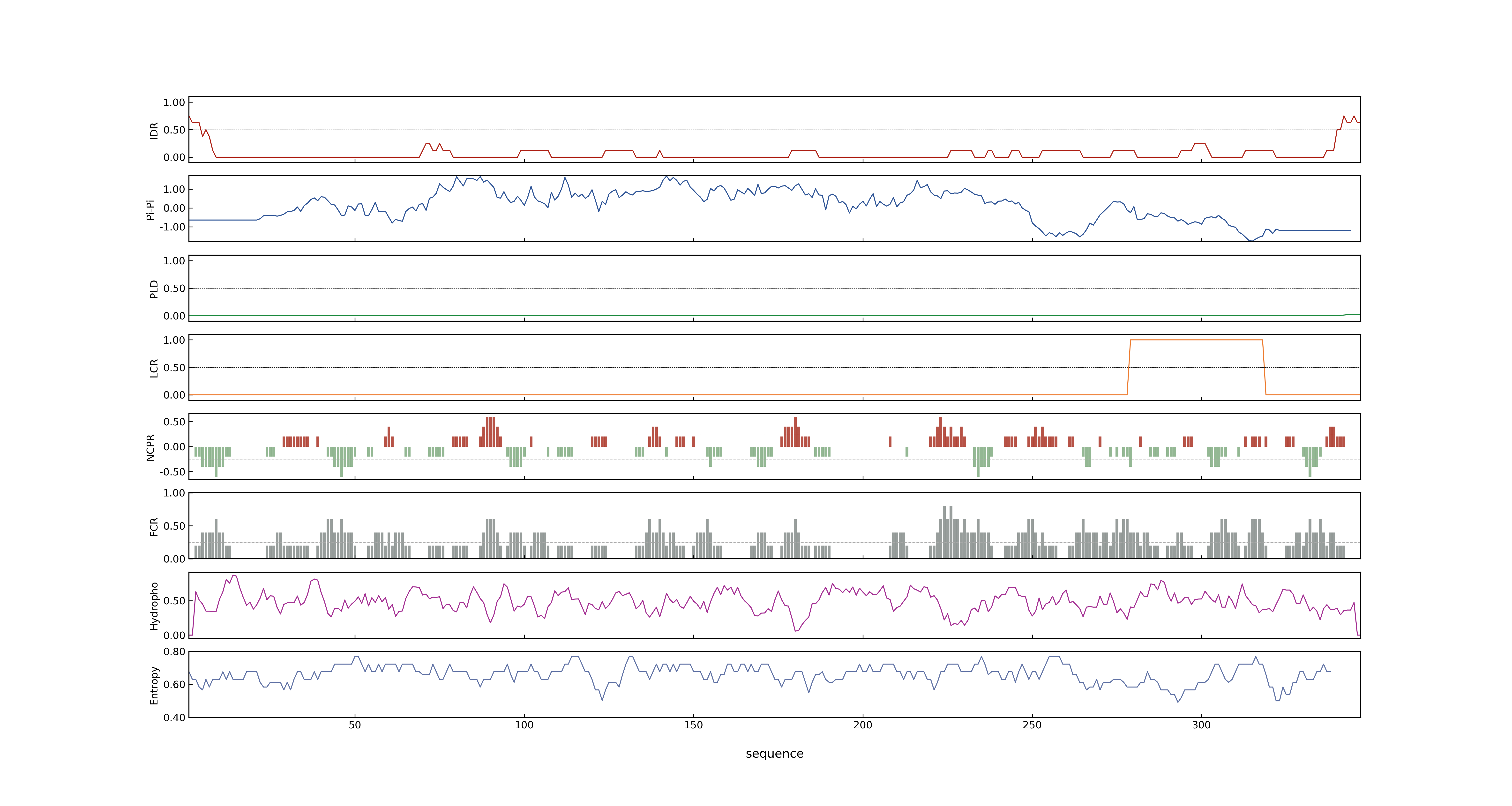1512x806 pixels.
Task: Click the -0.50 tick on NCPR axis
Action: [x=172, y=472]
